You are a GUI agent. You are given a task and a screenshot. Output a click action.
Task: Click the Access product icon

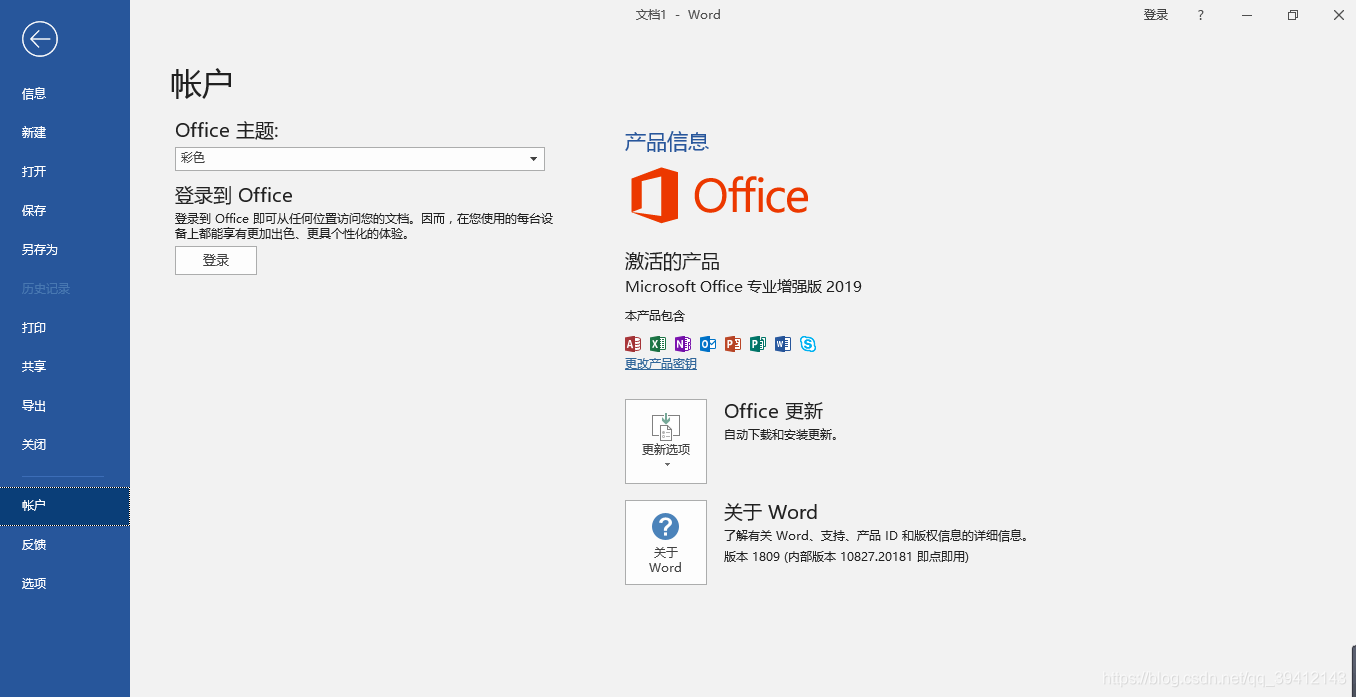click(x=633, y=344)
